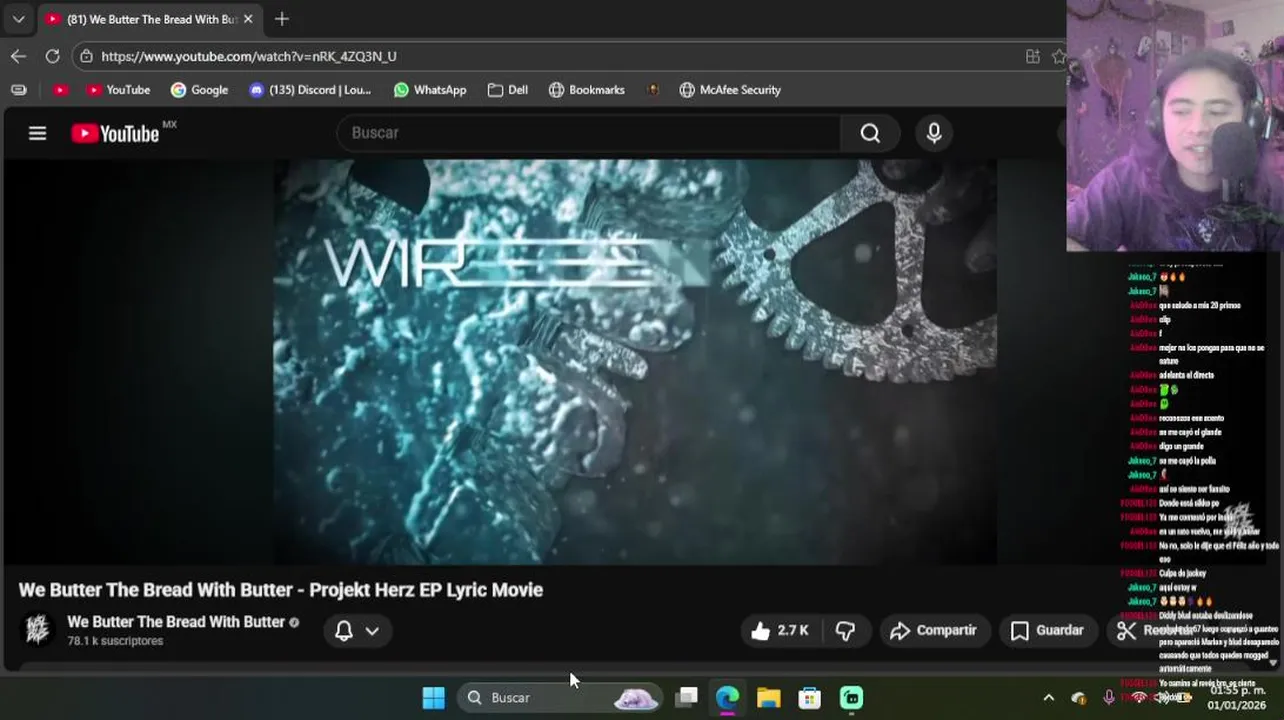Open File Explorer from the taskbar

pyautogui.click(x=768, y=697)
